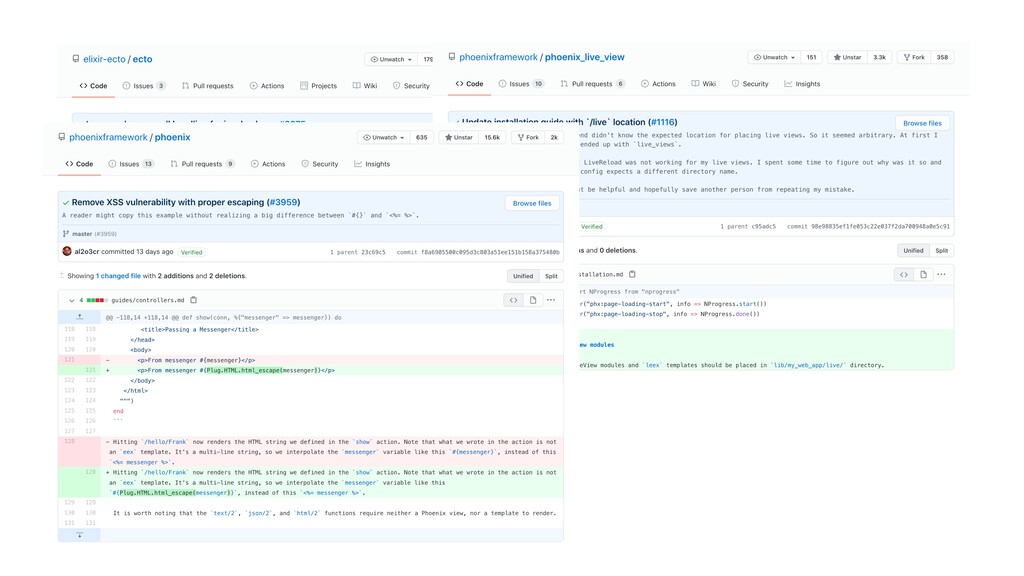Click Browse files in phoenix_live_view commit

tap(922, 123)
